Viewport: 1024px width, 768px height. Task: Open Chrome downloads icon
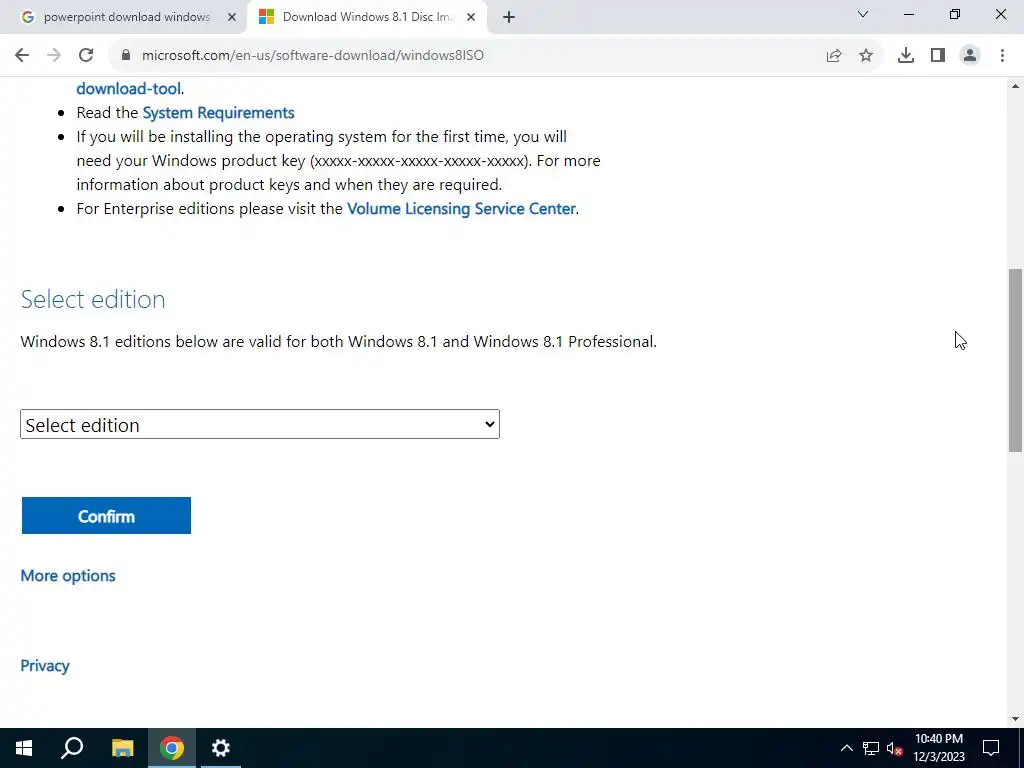click(x=906, y=56)
